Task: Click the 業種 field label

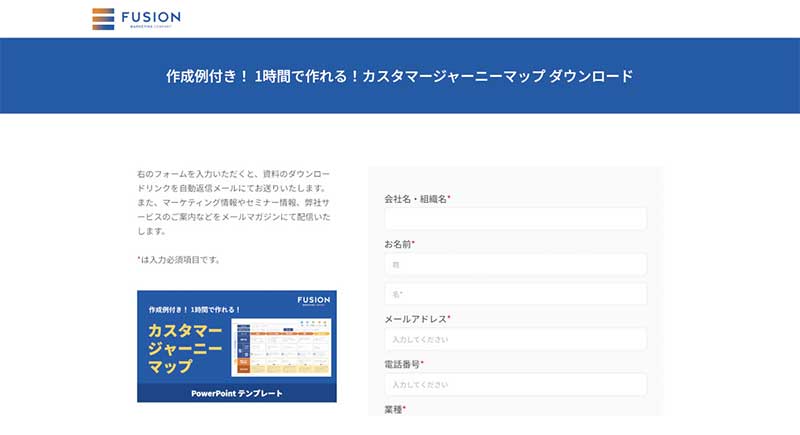Action: (x=395, y=410)
